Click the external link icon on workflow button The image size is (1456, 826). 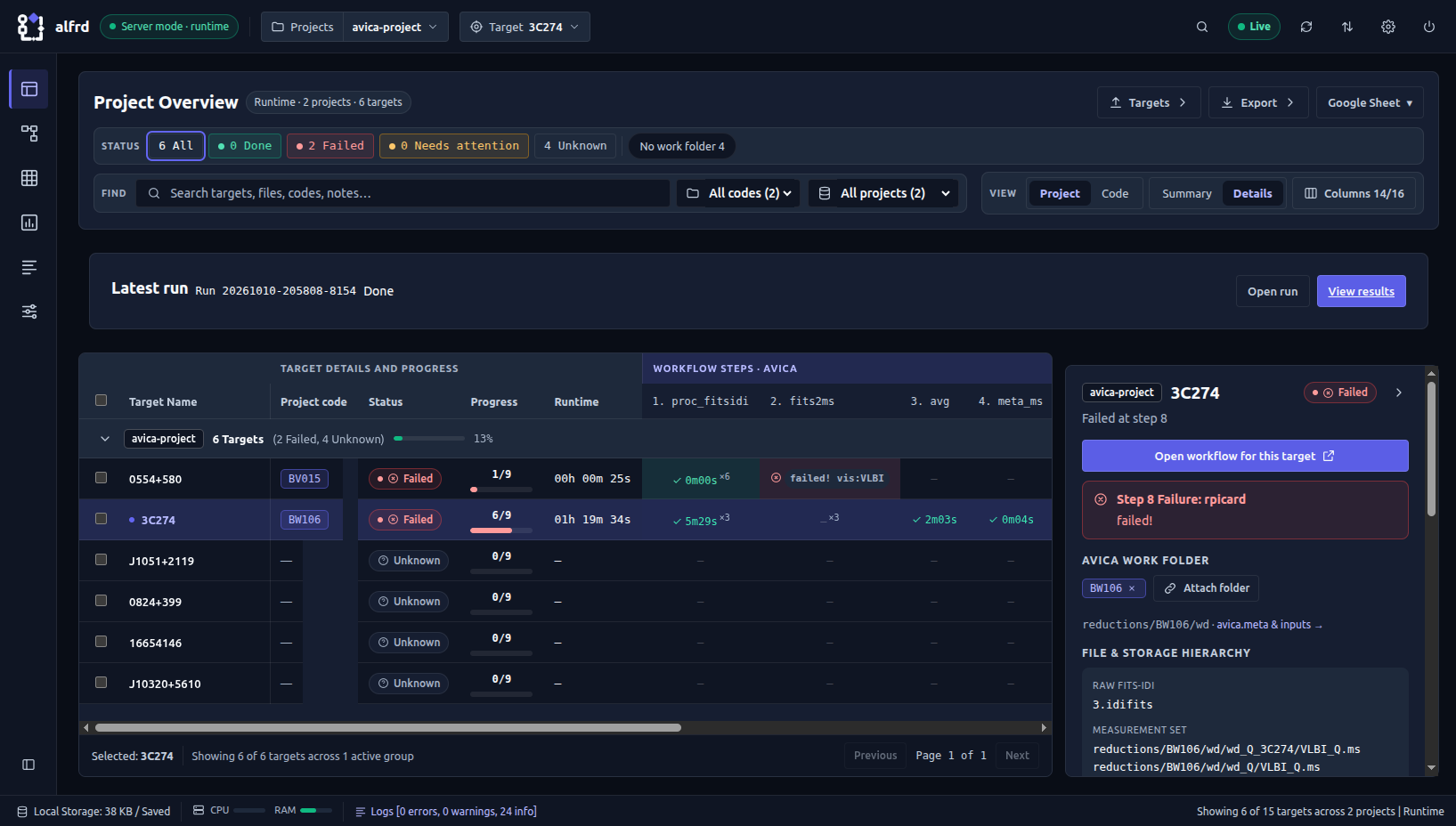1329,456
